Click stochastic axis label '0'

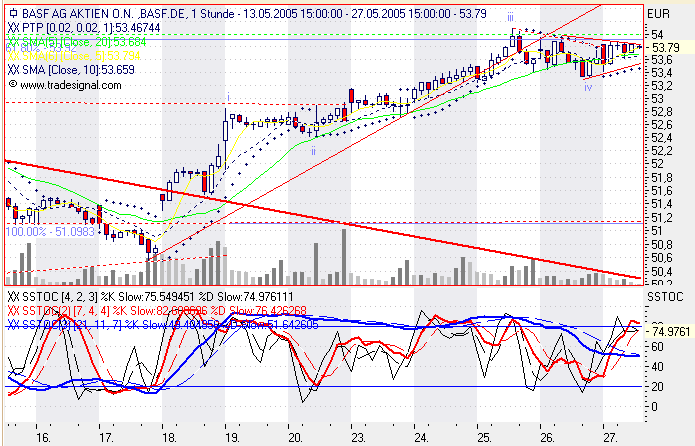[655, 407]
